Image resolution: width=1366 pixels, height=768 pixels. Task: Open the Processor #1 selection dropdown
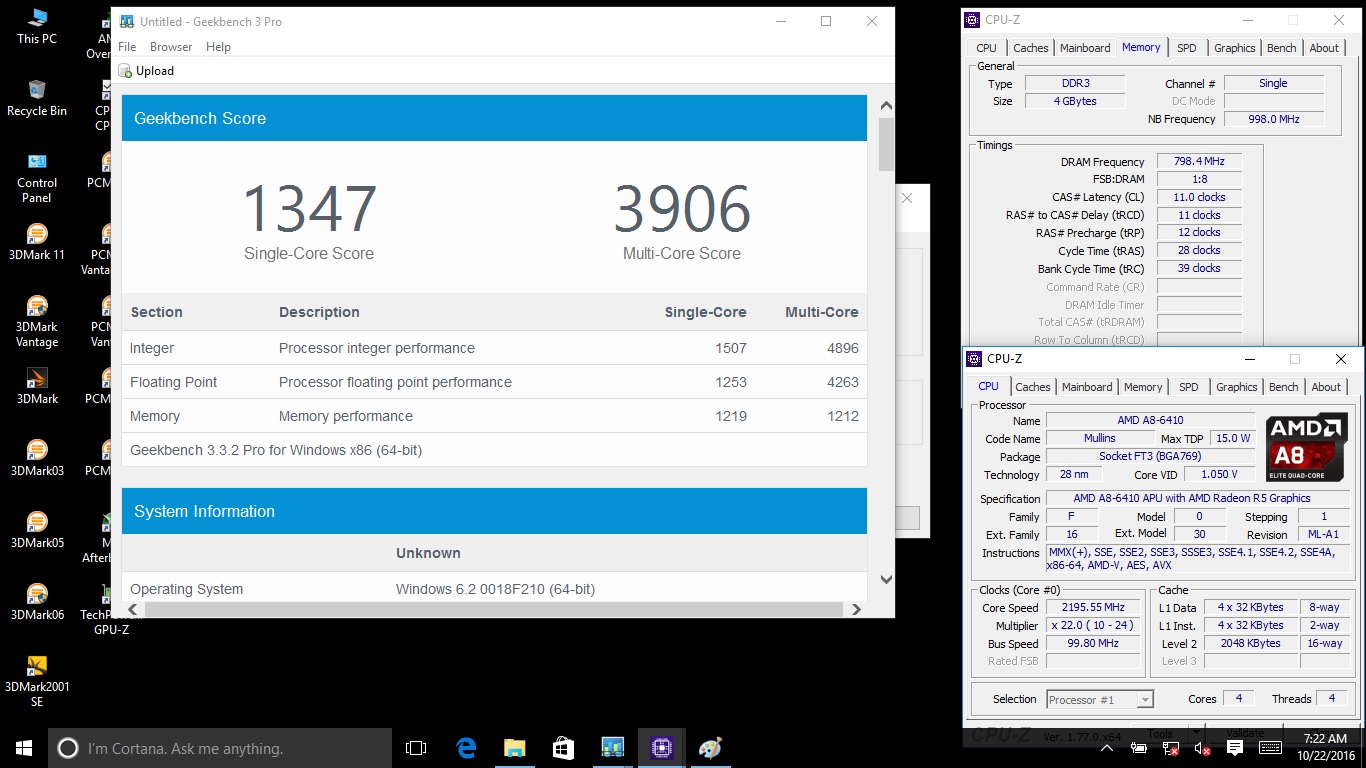point(1099,700)
